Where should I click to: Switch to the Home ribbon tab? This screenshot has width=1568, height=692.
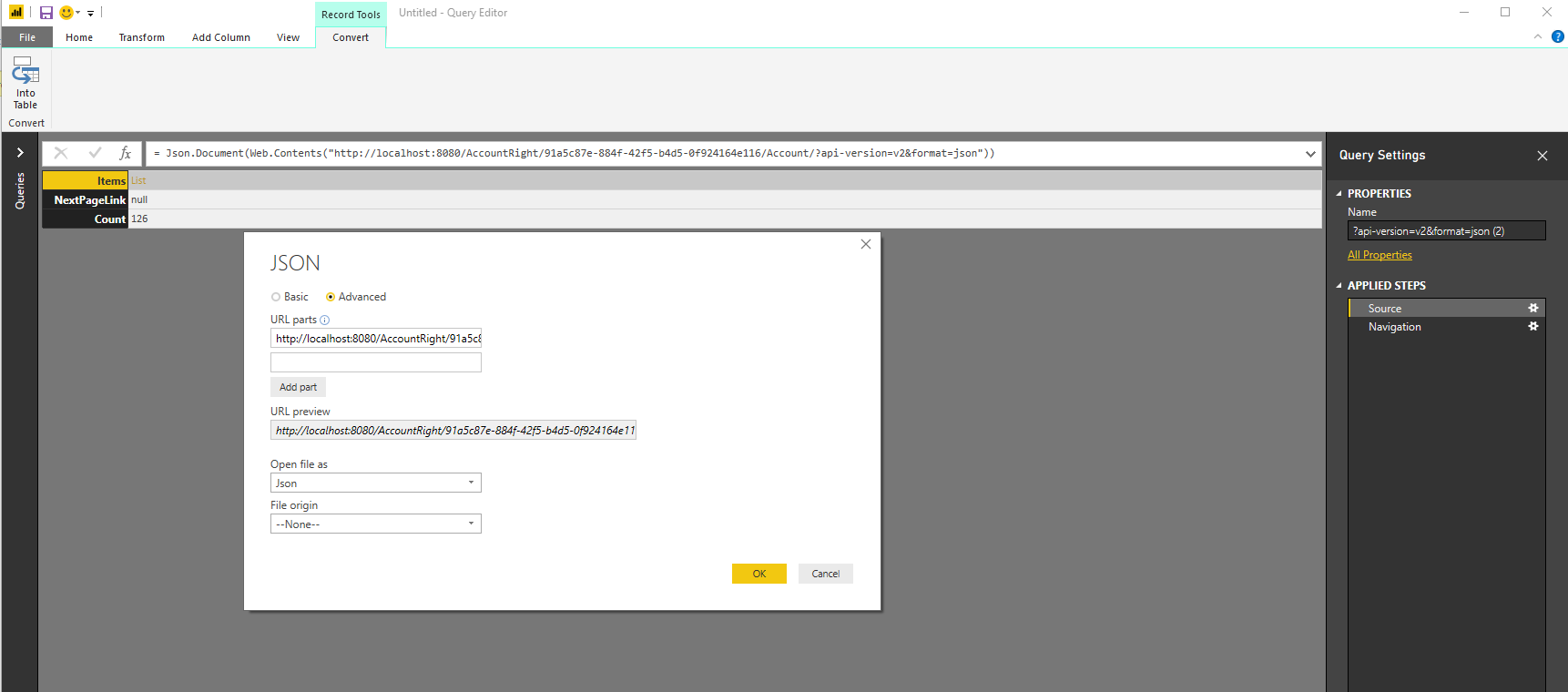pyautogui.click(x=79, y=37)
